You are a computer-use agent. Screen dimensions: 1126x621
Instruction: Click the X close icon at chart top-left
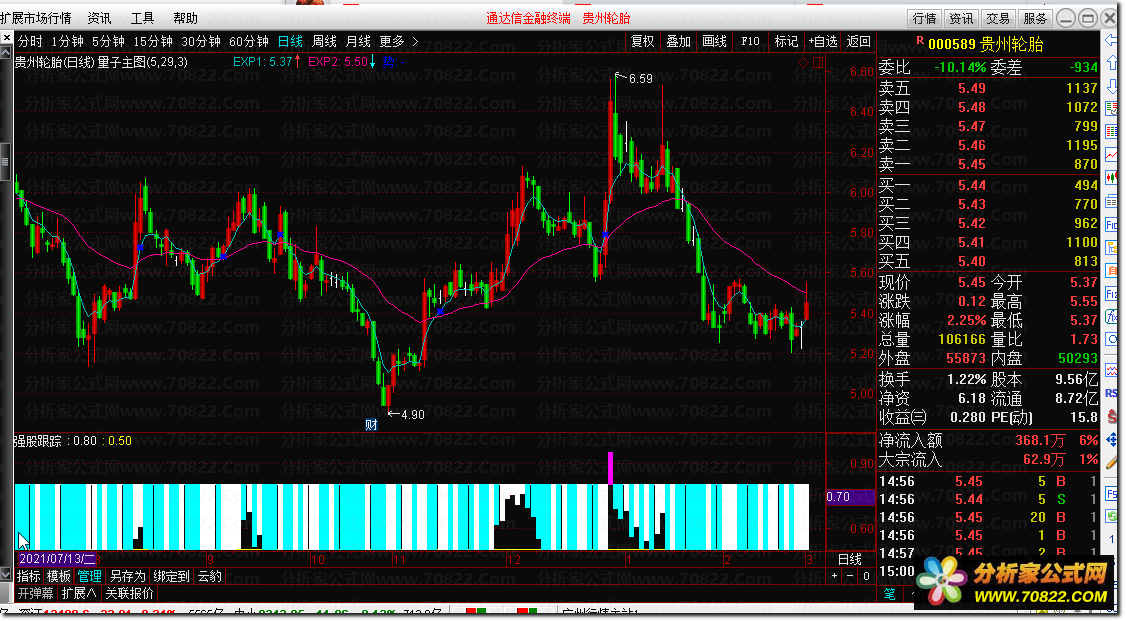click(x=6, y=38)
